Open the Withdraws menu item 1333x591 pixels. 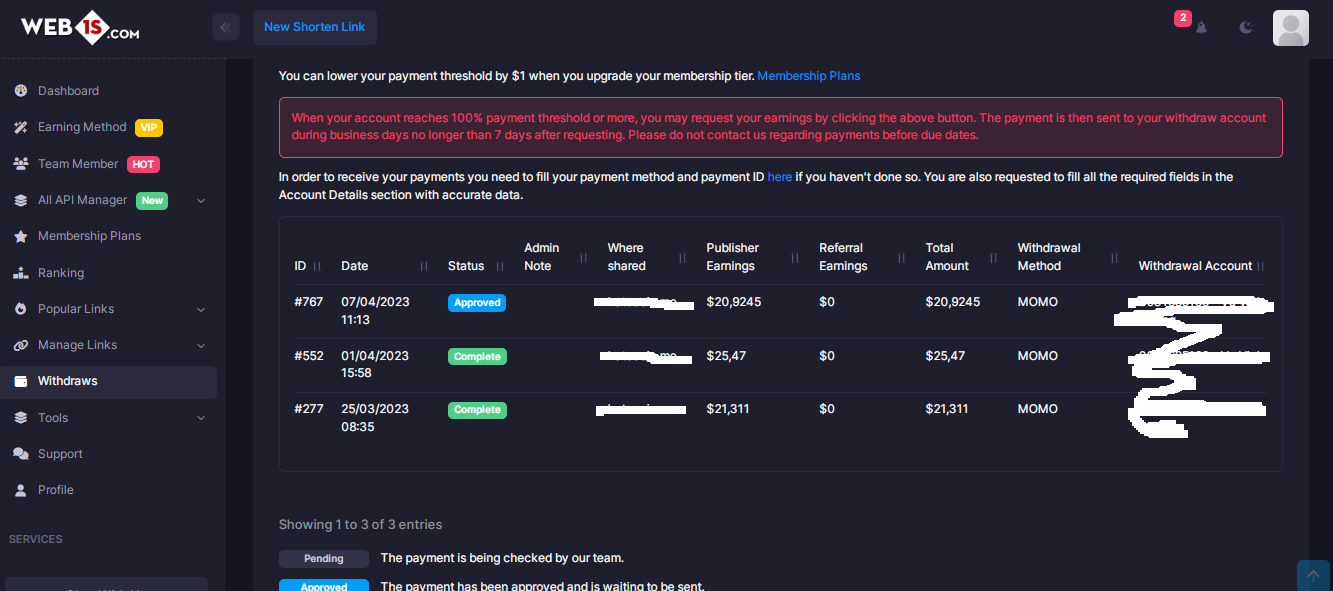point(68,381)
